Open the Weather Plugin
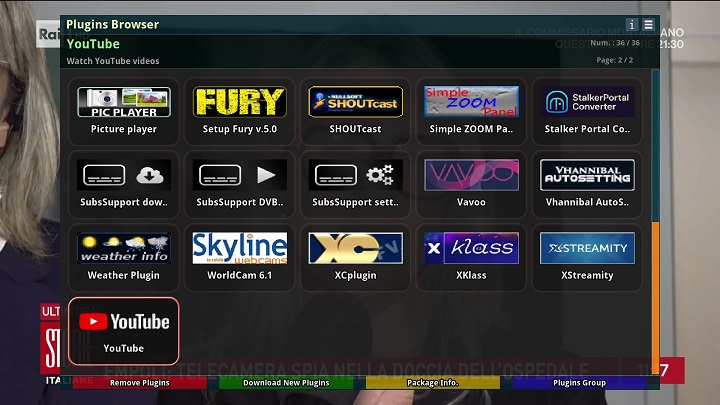 [x=124, y=258]
